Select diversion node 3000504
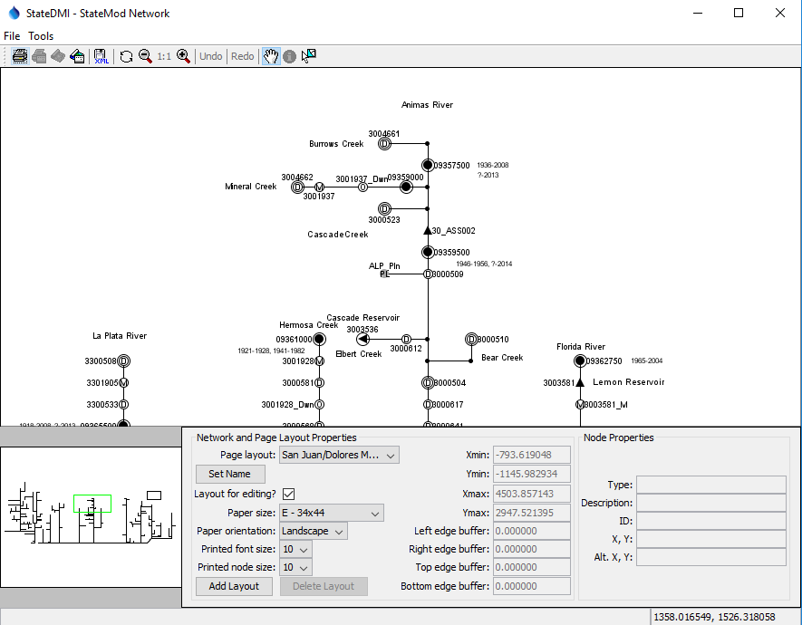This screenshot has width=802, height=625. 428,383
